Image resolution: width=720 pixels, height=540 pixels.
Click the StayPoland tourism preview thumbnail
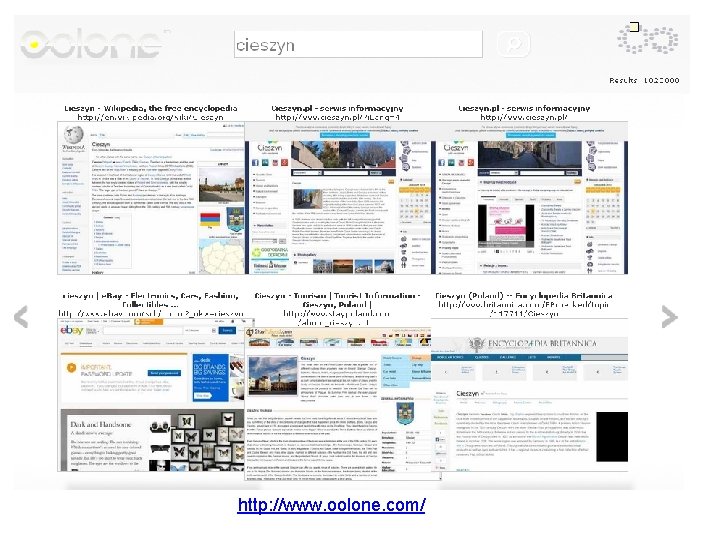(x=338, y=404)
